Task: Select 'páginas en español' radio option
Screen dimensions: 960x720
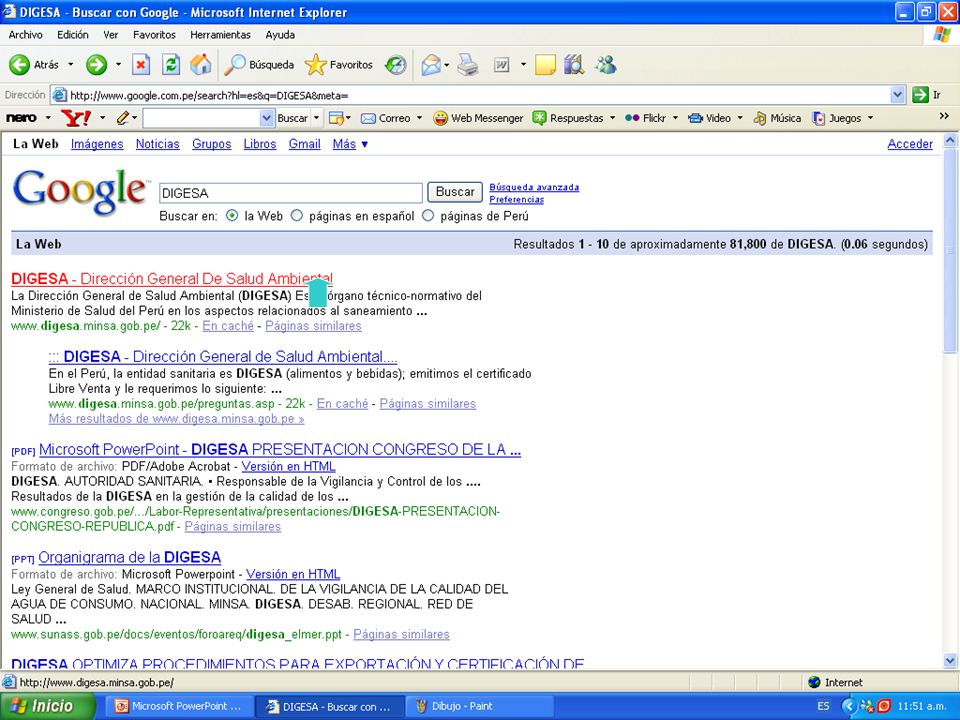Action: click(x=297, y=216)
